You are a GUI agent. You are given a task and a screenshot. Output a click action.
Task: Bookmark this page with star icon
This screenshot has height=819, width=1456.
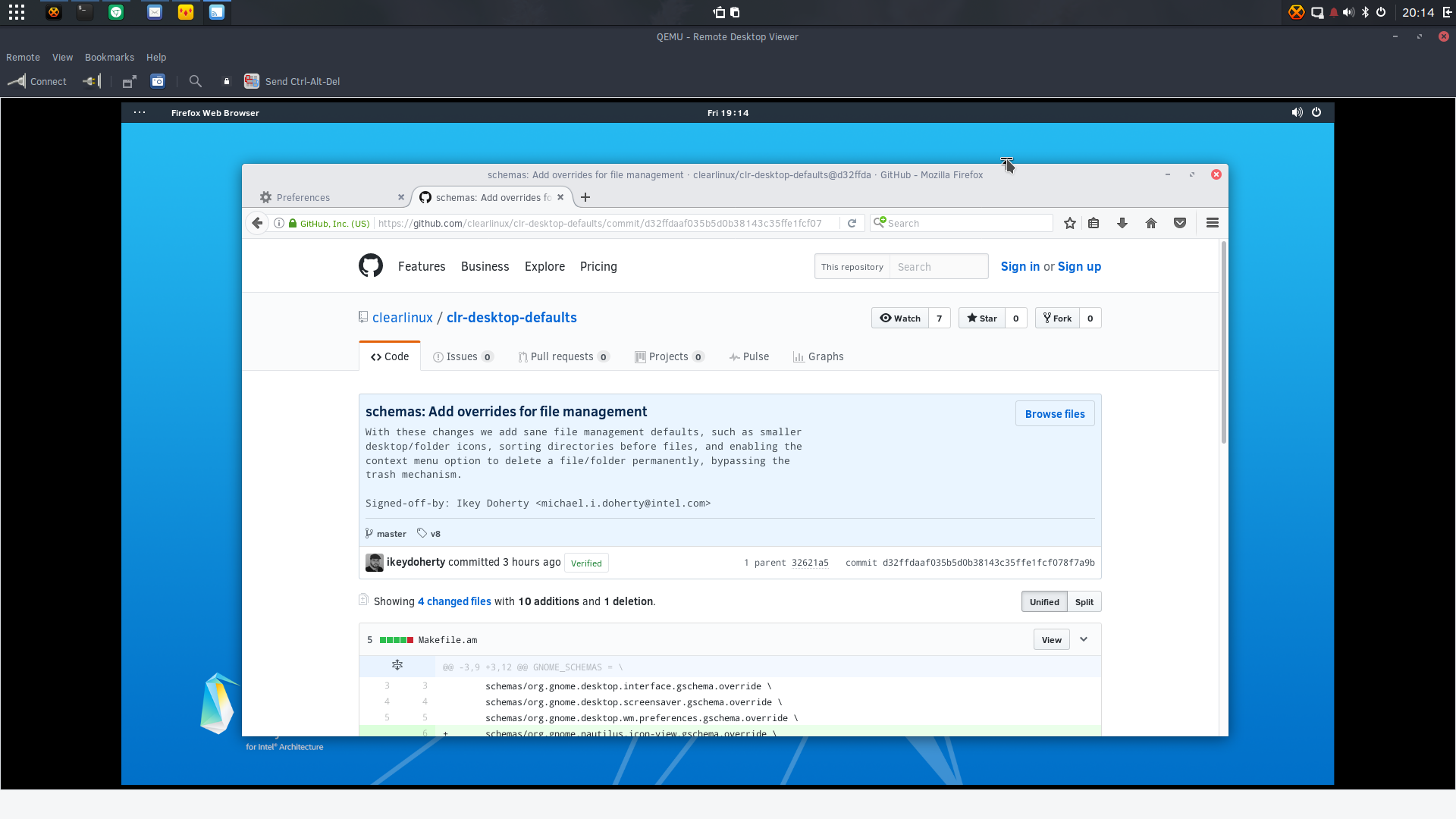[x=1070, y=223]
